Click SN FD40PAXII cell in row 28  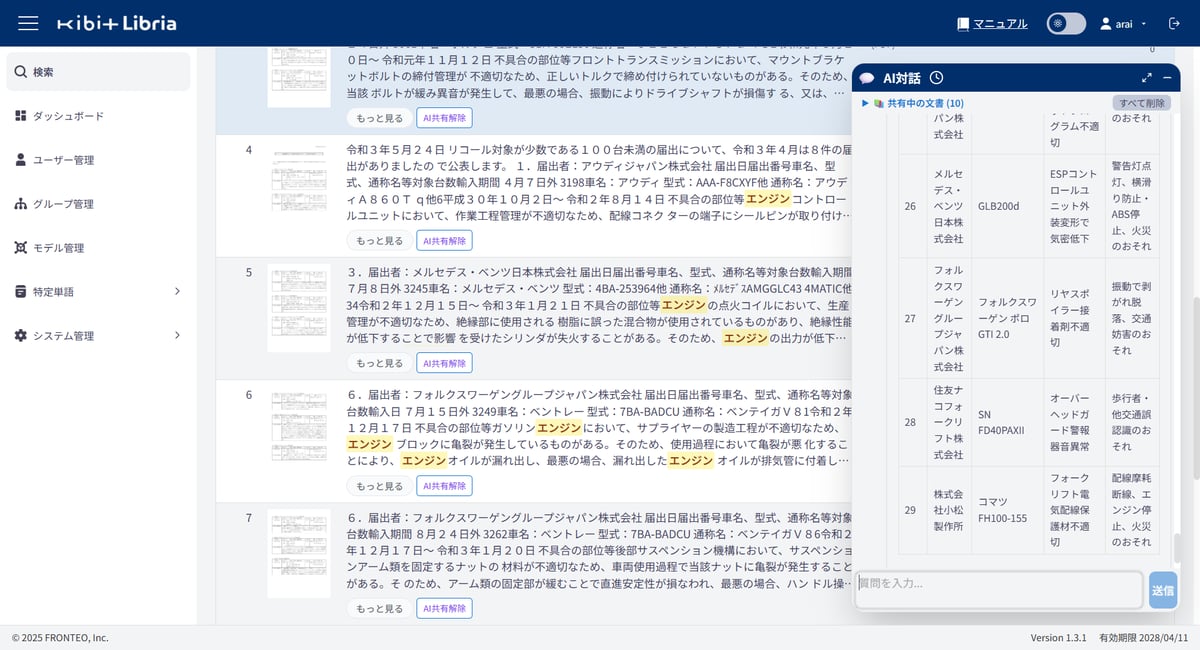1007,422
